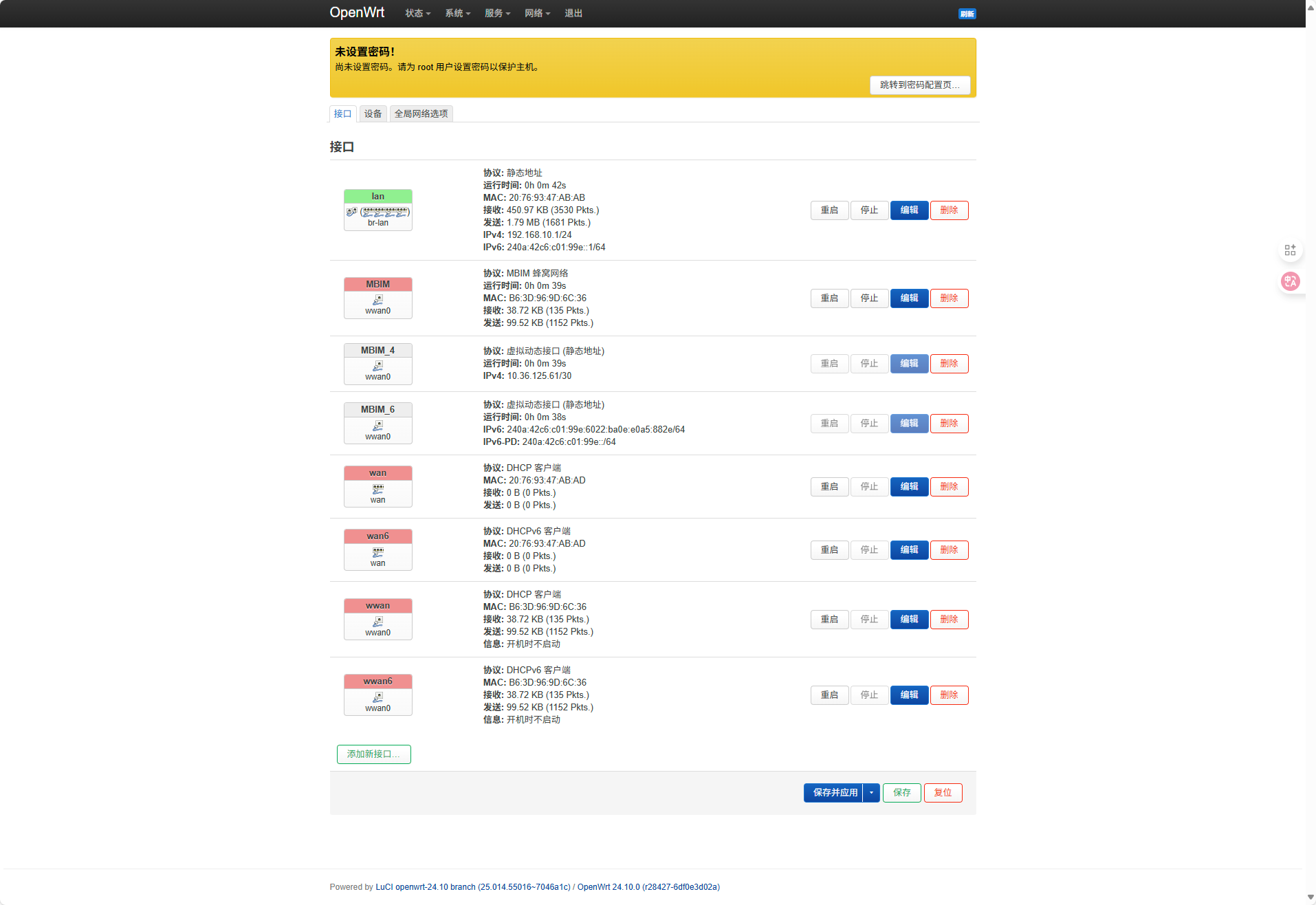Click the MBIM_6 wwan0 device icon
Screen dimensions: 1316x905
point(377,426)
